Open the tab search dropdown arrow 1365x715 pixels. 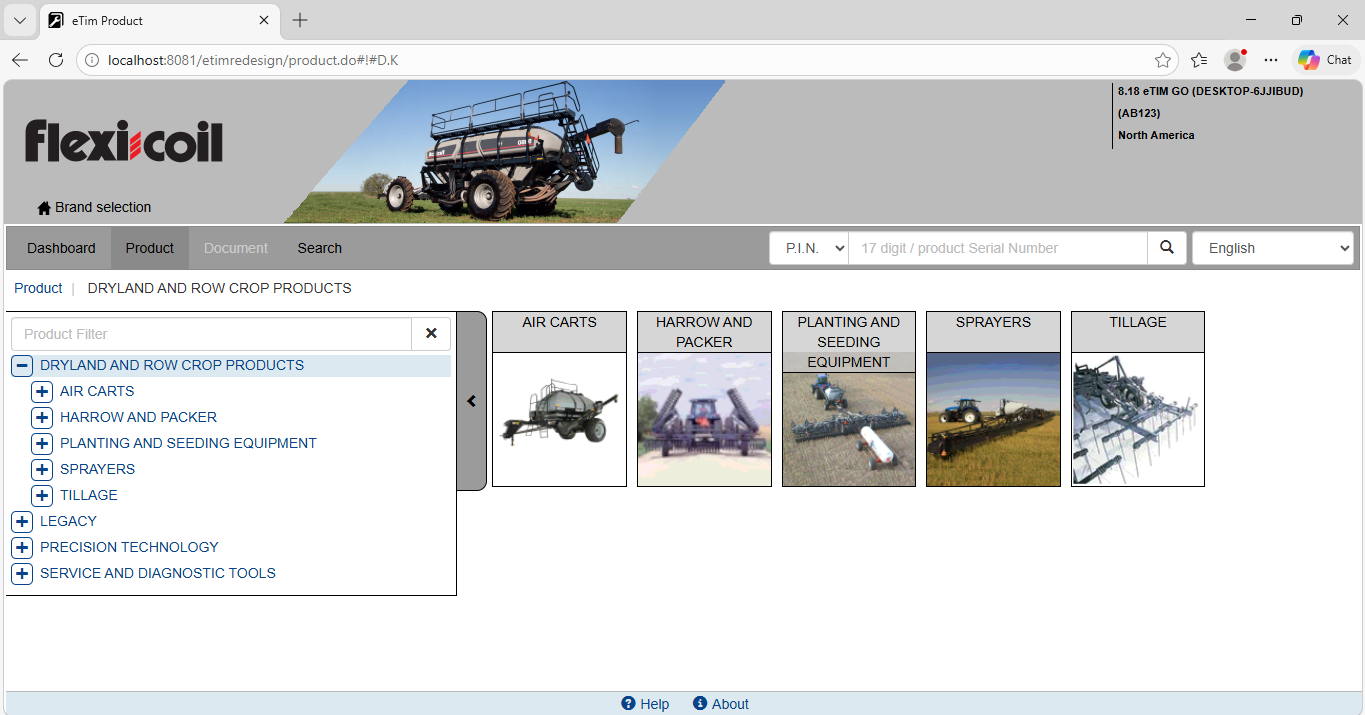coord(20,20)
